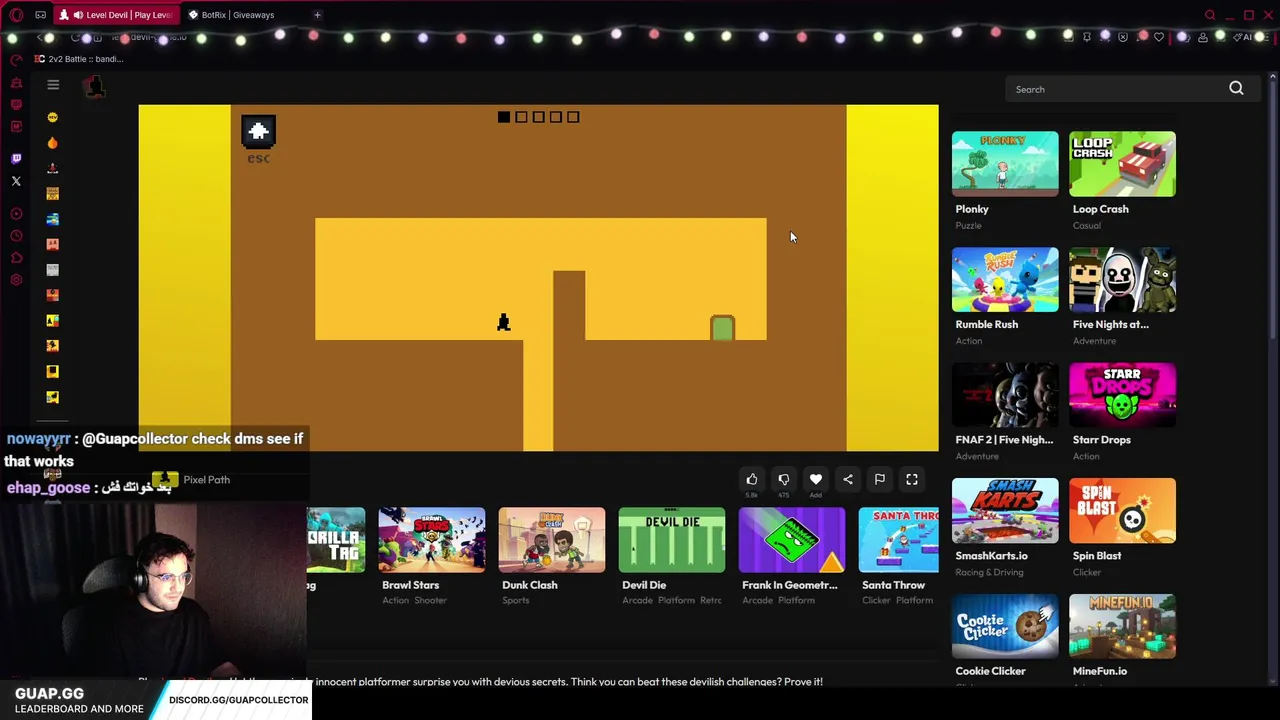Open the Spin Blast game thumbnail

pyautogui.click(x=1122, y=510)
